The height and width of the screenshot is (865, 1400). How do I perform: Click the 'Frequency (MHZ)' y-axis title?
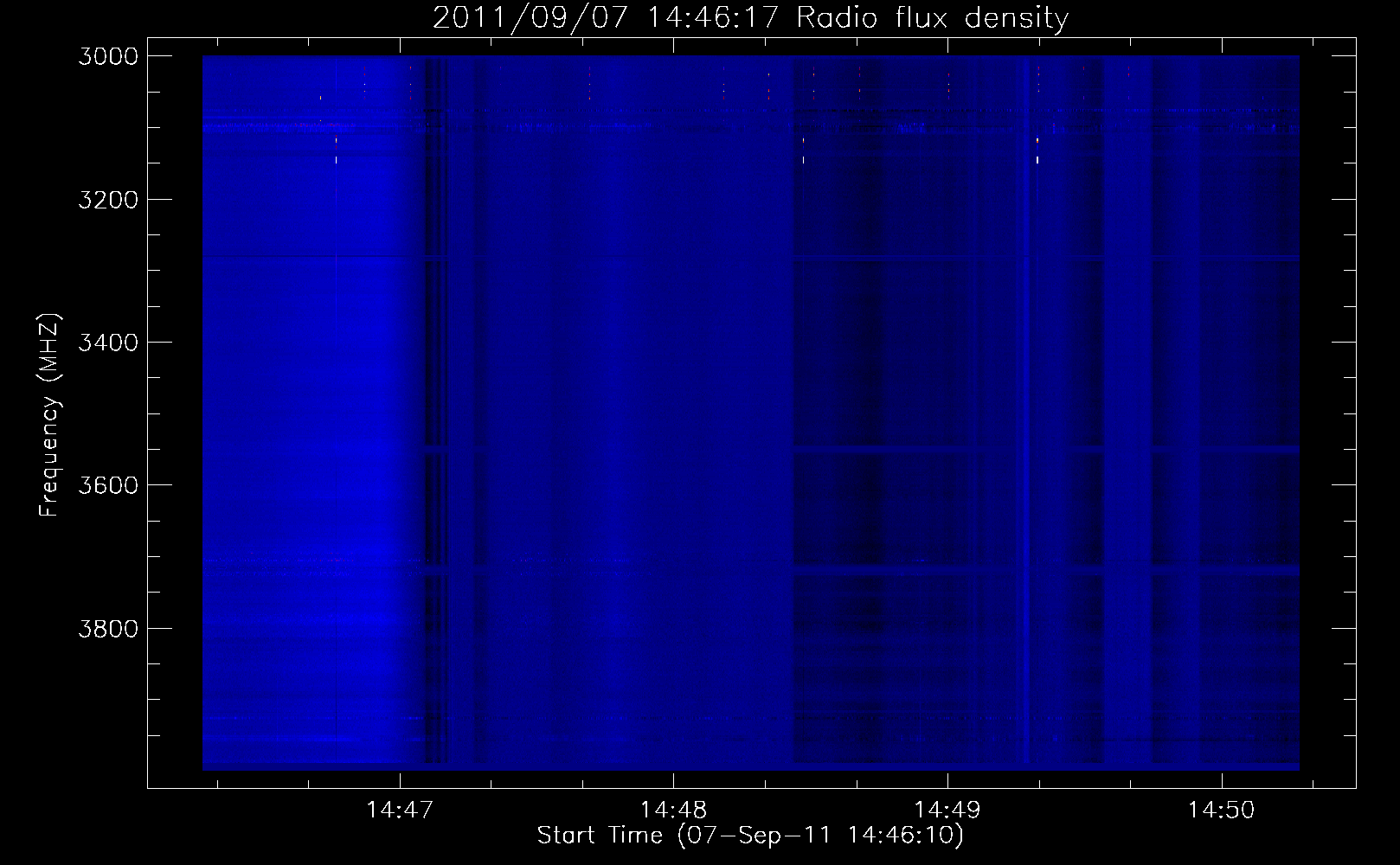coord(49,414)
